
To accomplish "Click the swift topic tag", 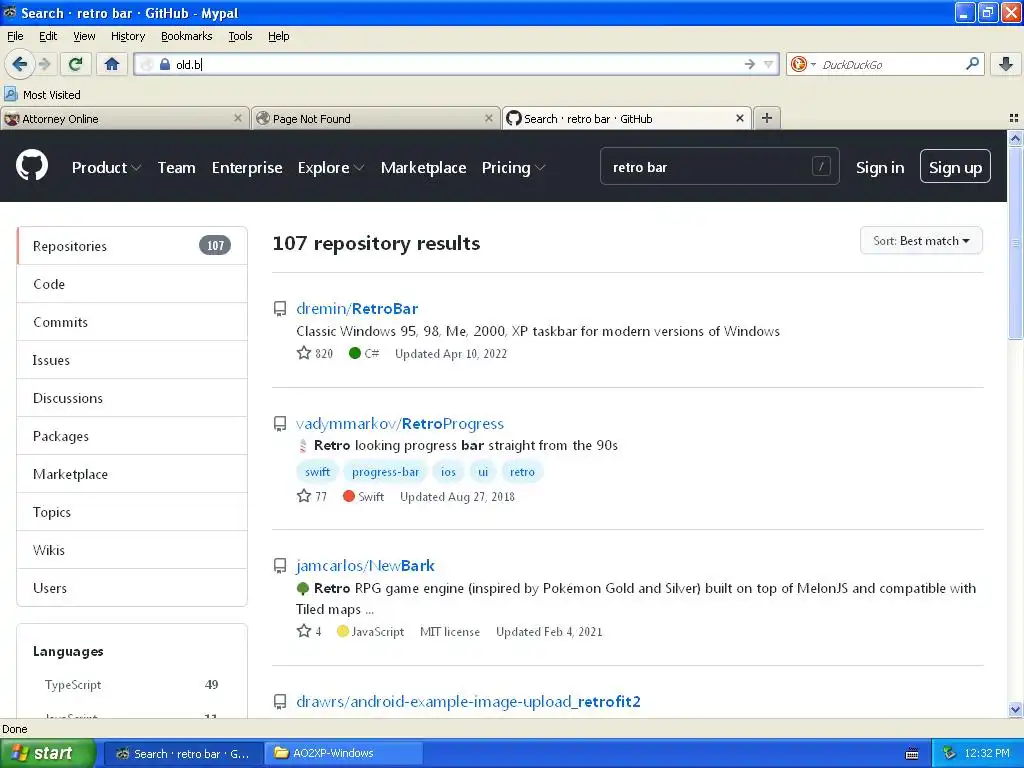I will point(317,472).
